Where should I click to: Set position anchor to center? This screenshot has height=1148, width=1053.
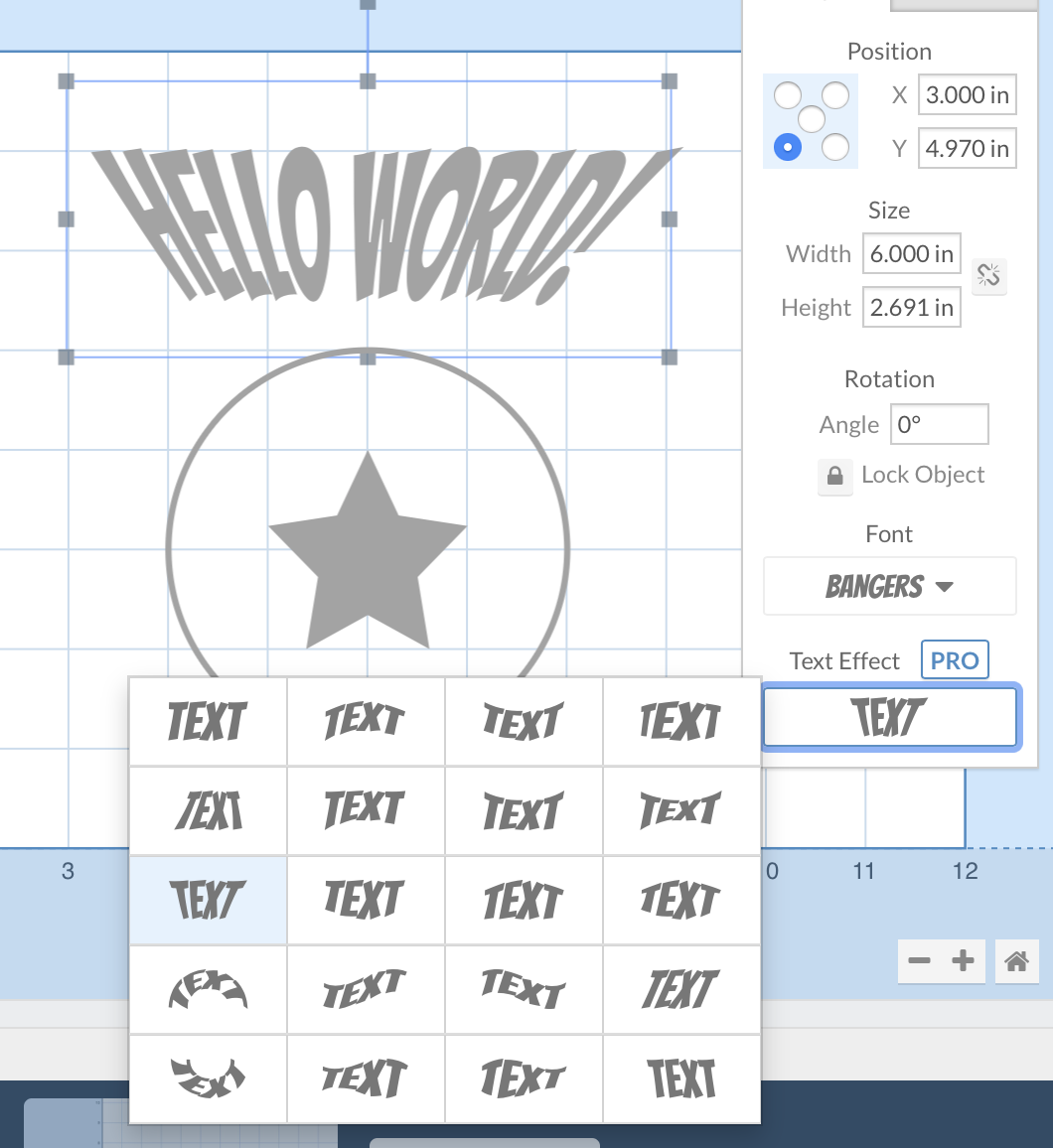[812, 119]
